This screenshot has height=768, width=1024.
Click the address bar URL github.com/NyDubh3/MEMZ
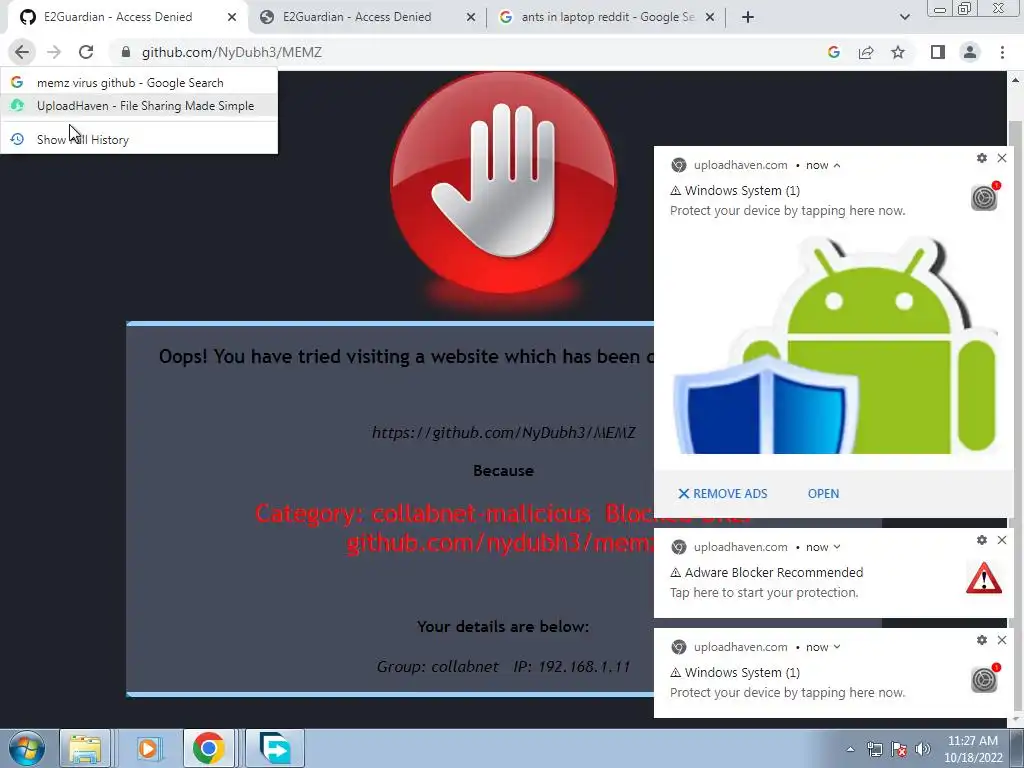click(x=232, y=52)
